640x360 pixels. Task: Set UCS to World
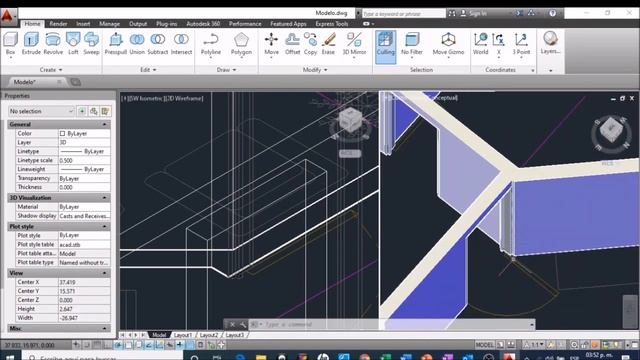(x=480, y=44)
